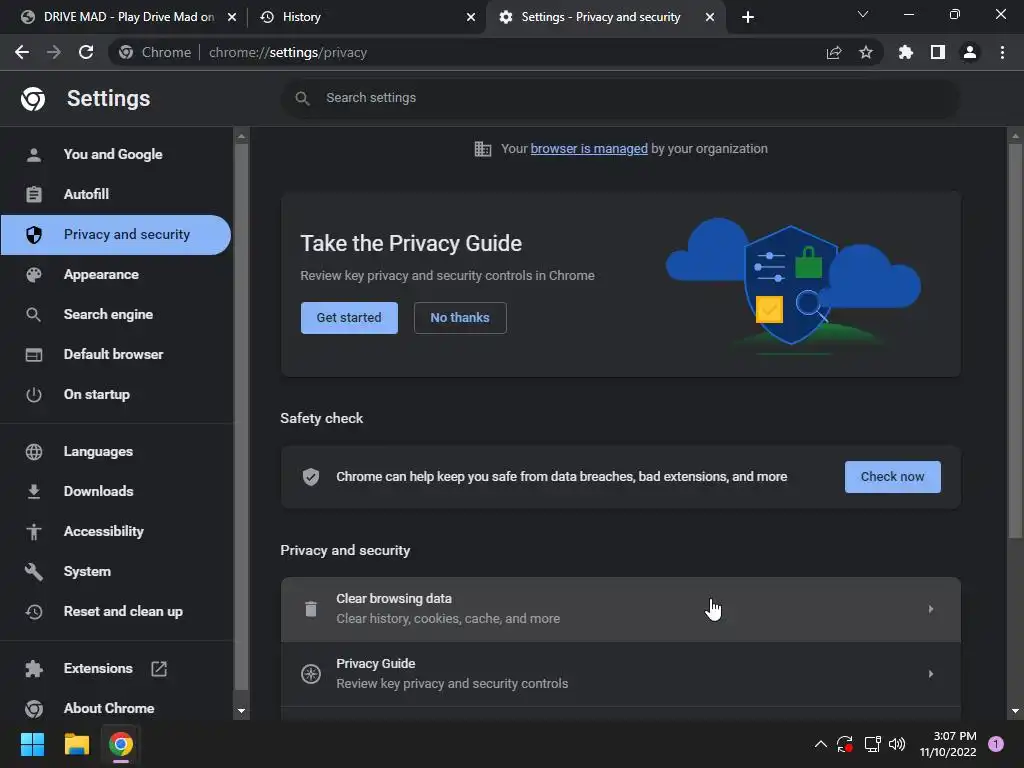
Task: Click the Search settings field
Action: (620, 98)
